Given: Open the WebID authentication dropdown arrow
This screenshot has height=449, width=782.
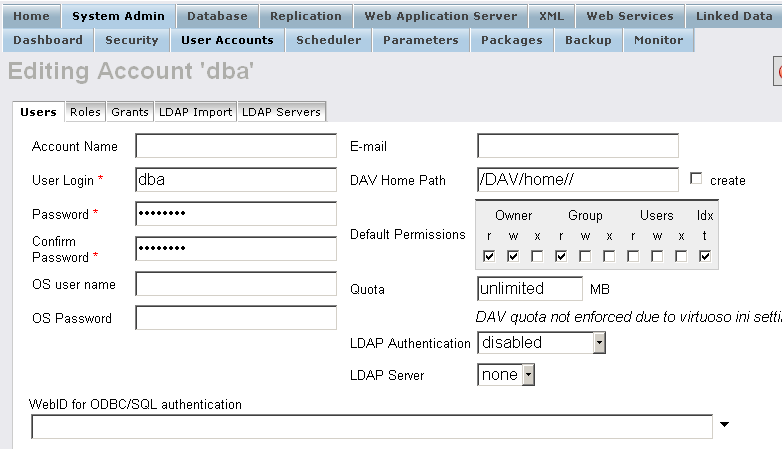Looking at the screenshot, I should click(x=724, y=425).
